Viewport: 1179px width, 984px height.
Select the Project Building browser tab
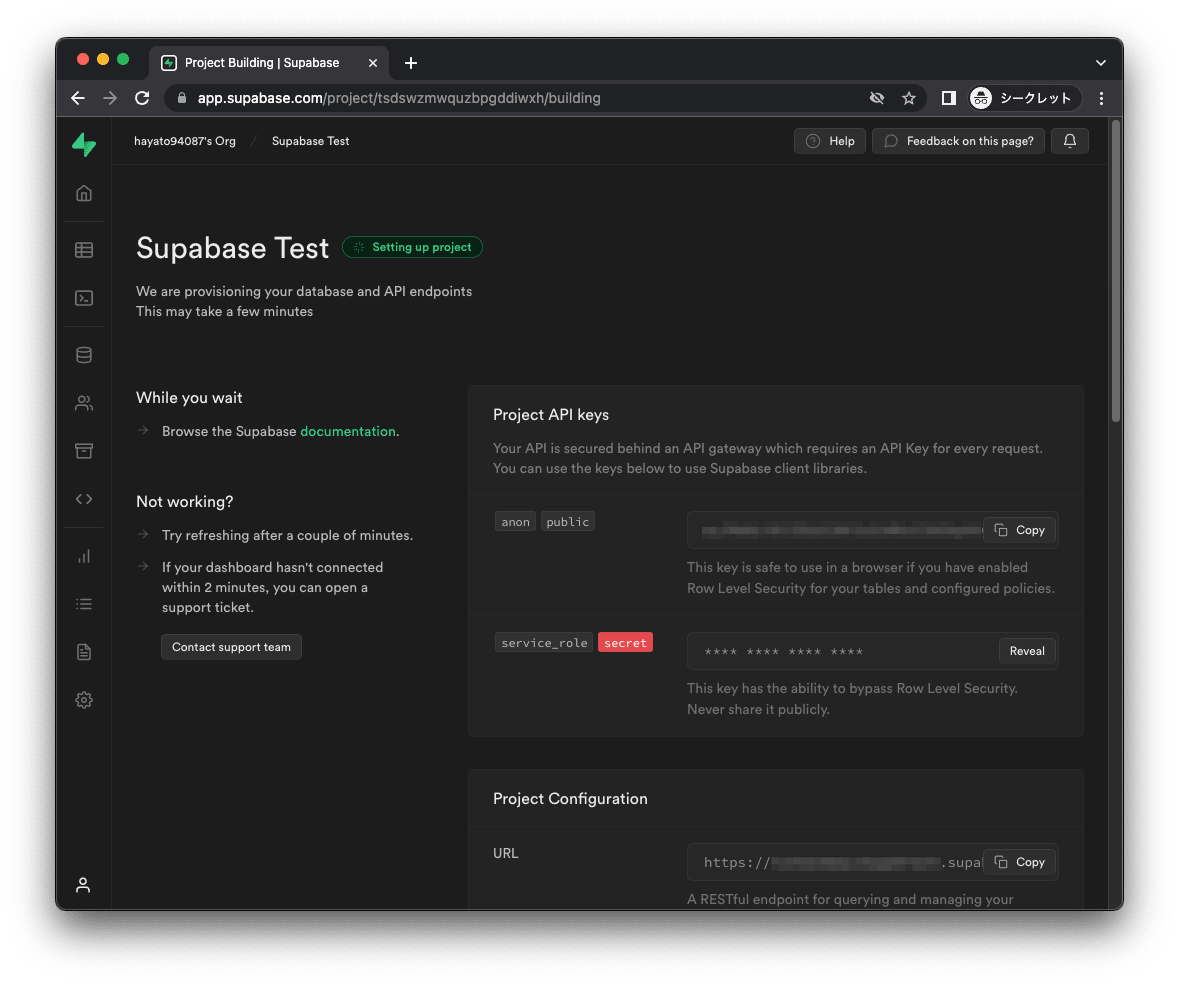(262, 63)
